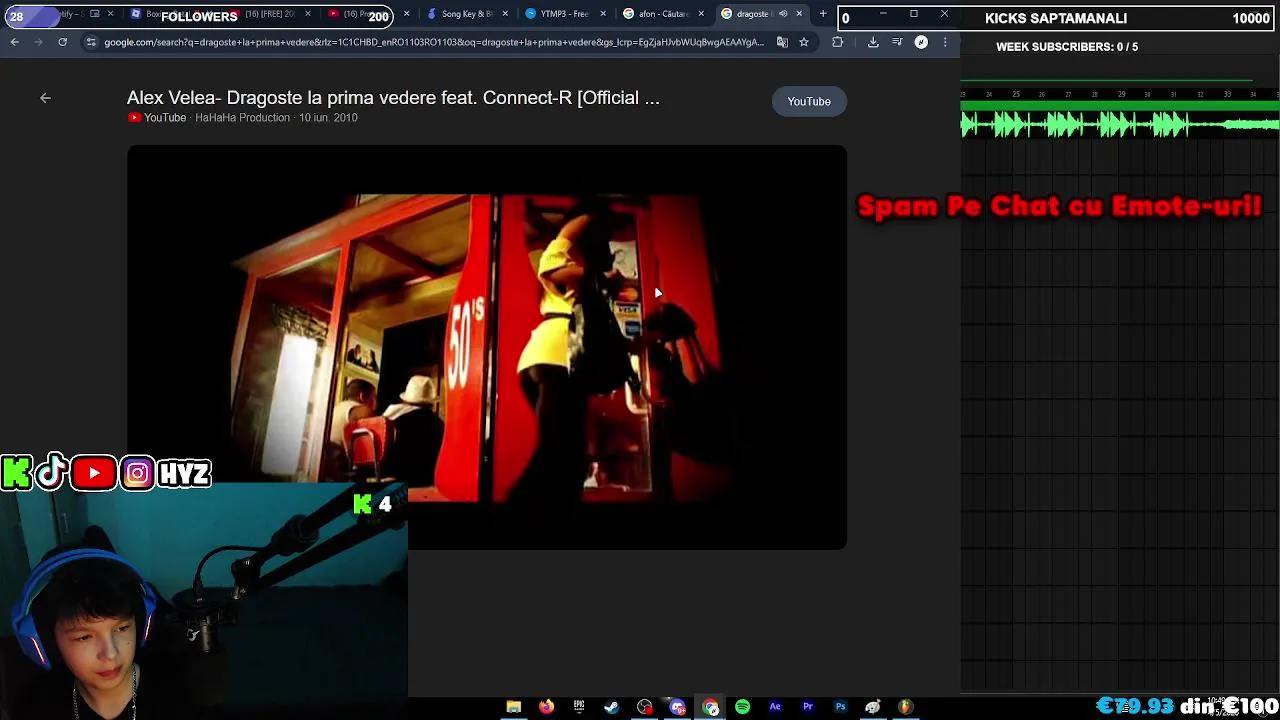1280x720 pixels.
Task: Open OBS Studio from taskbar
Action: (x=645, y=707)
